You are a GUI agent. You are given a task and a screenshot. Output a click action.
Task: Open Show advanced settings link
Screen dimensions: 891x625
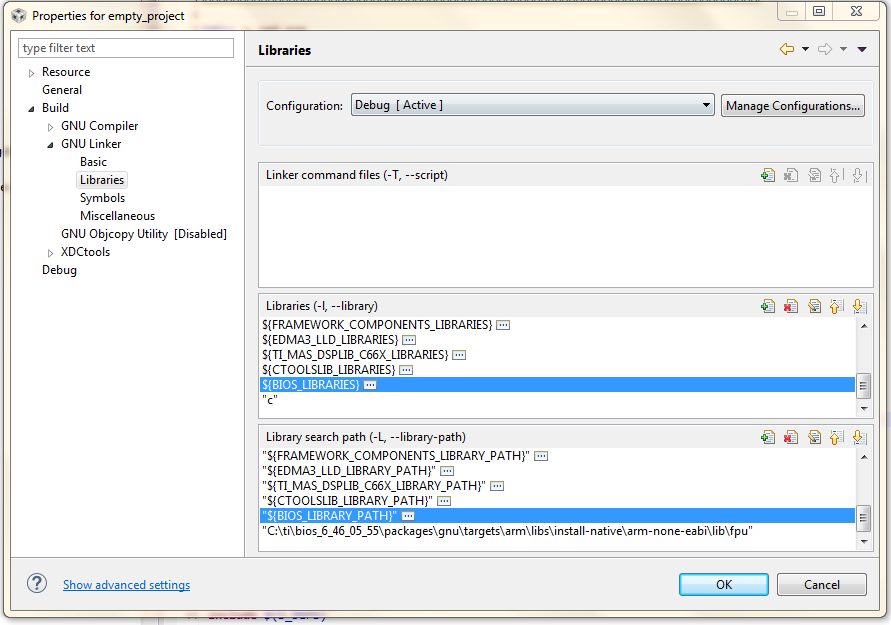click(x=127, y=585)
